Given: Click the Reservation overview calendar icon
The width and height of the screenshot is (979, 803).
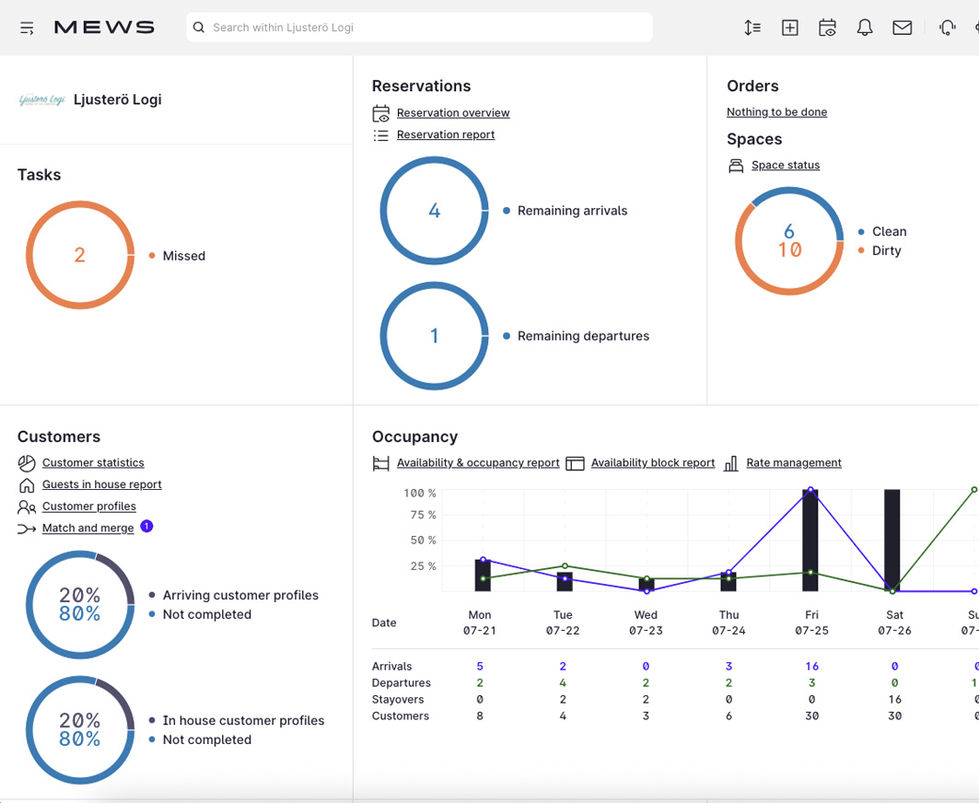Looking at the screenshot, I should (381, 114).
